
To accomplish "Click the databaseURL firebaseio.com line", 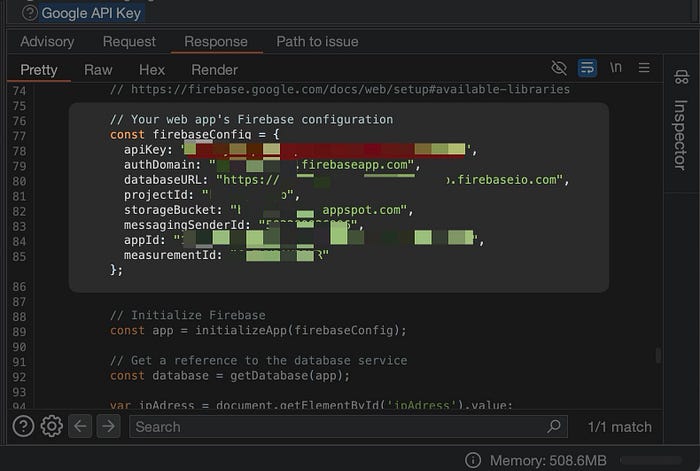I will (x=347, y=180).
